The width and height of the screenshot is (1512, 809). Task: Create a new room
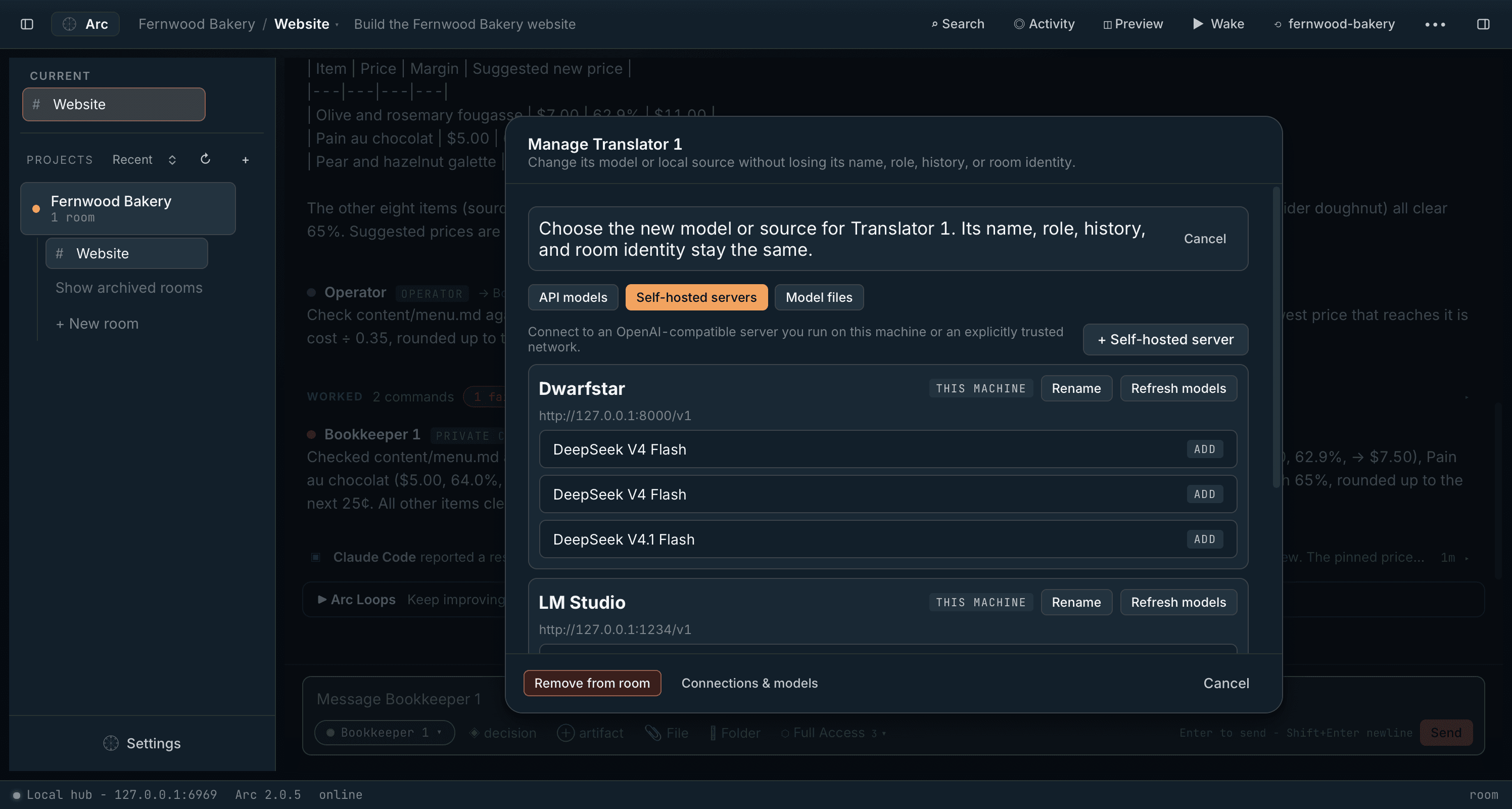point(97,324)
